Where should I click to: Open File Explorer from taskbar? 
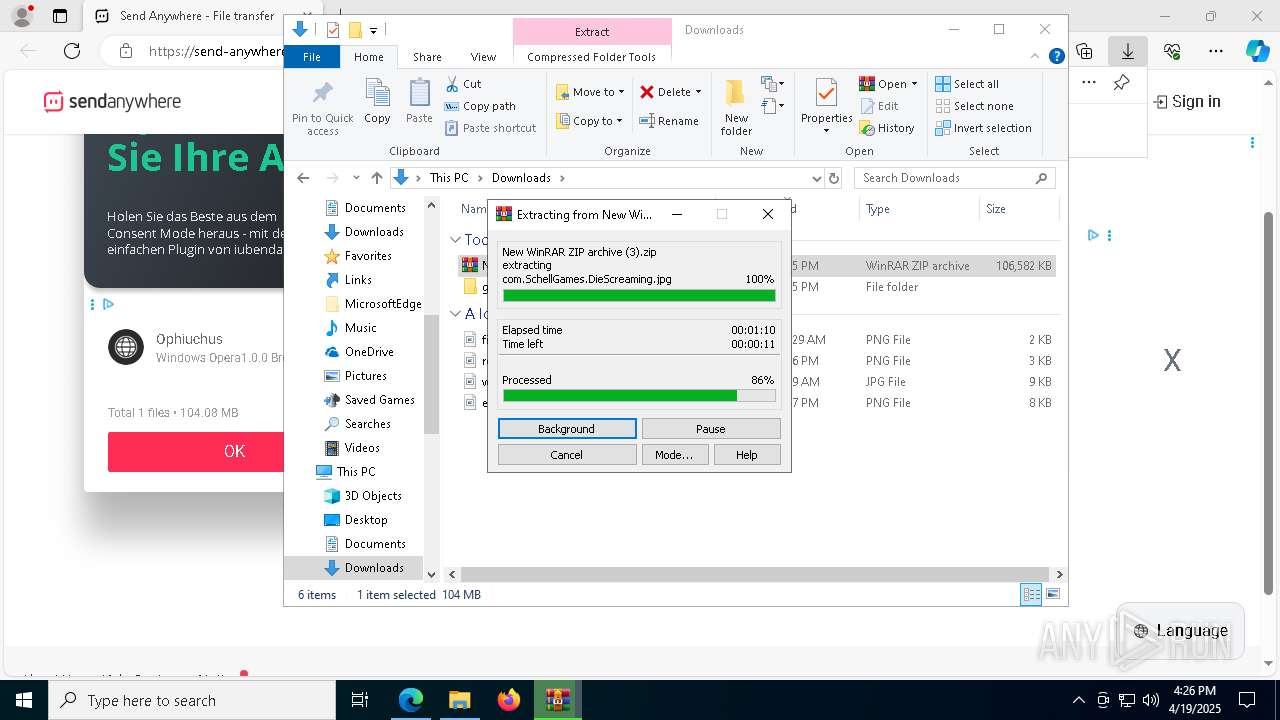pos(460,700)
